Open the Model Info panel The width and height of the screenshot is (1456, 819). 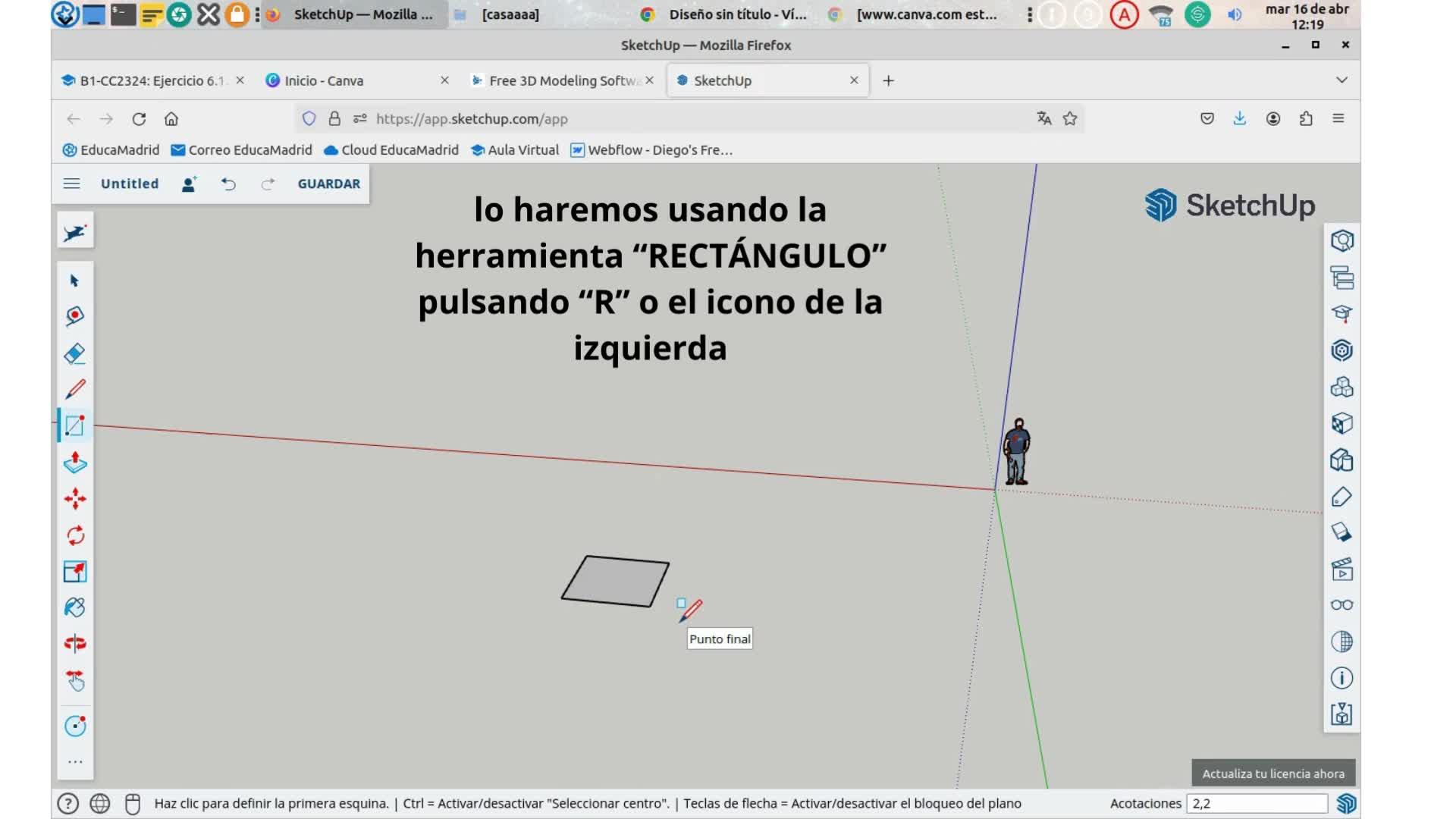coord(1341,678)
